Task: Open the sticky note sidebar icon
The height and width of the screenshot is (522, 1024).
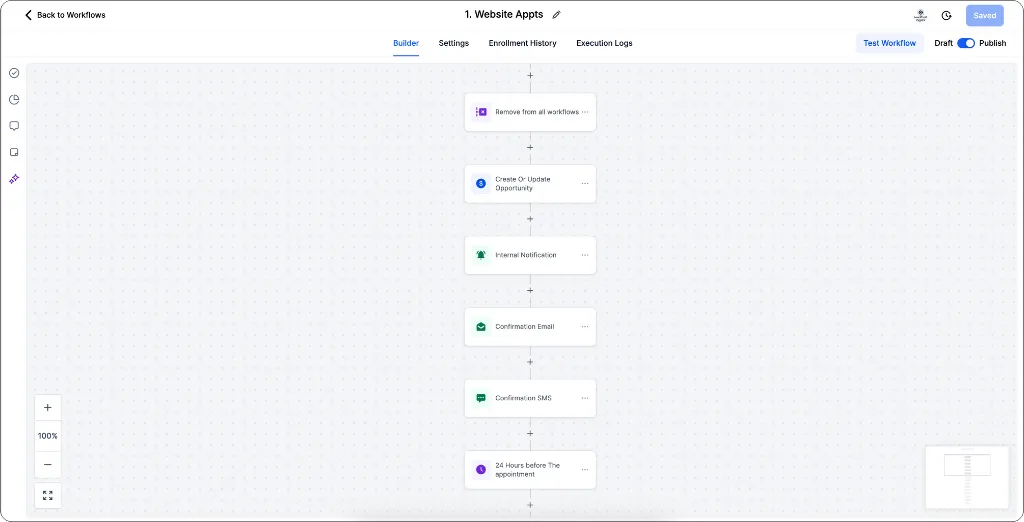Action: pos(14,152)
